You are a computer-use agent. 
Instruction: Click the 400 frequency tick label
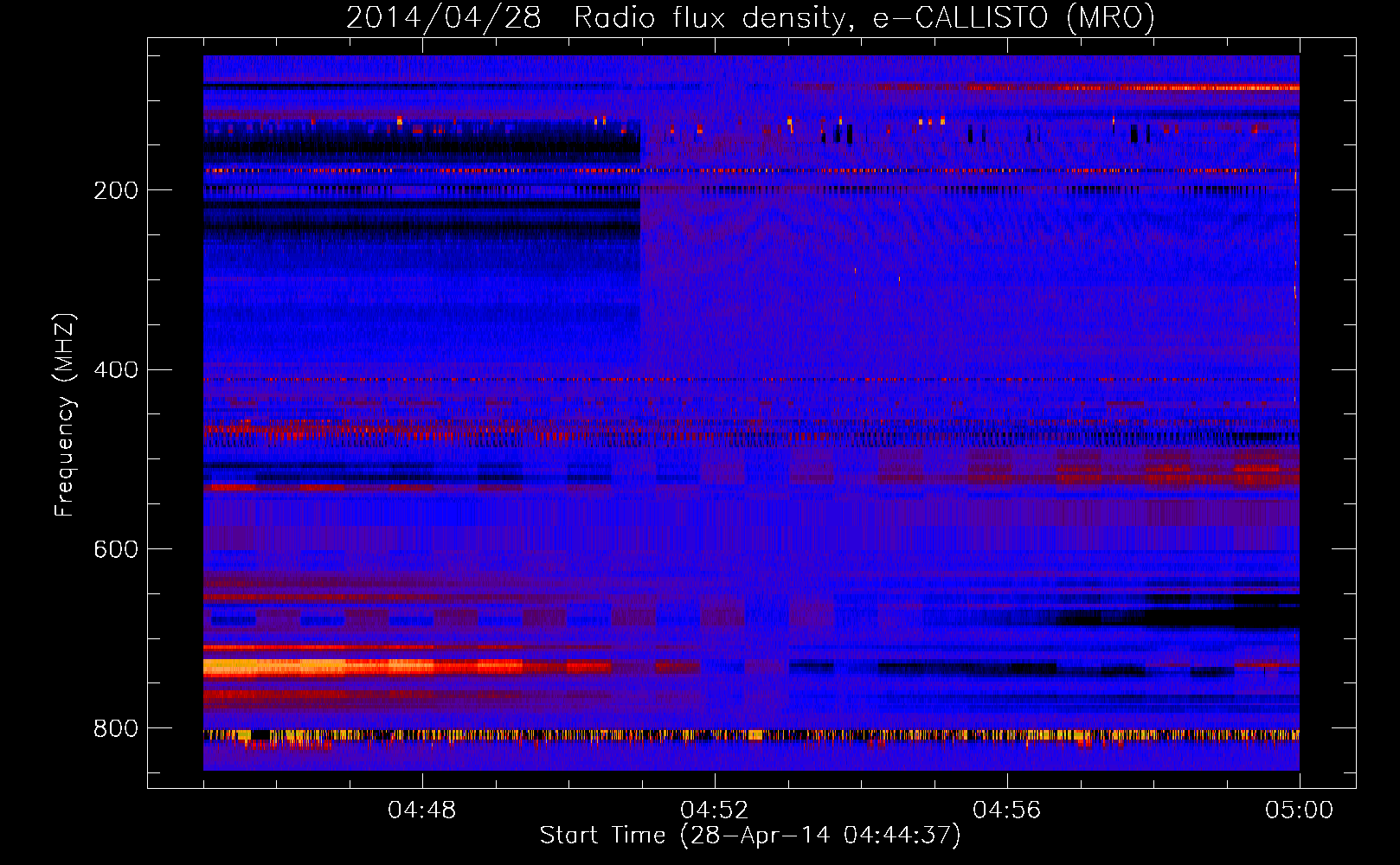116,370
